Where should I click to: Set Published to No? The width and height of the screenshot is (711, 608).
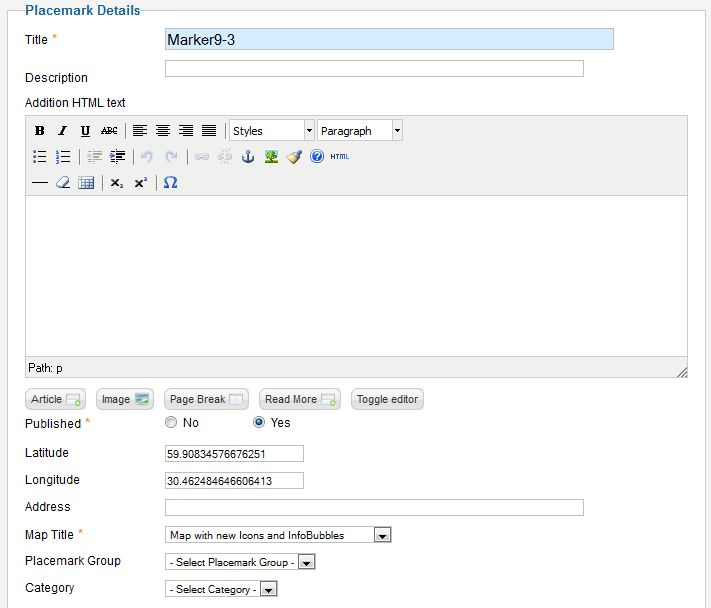(x=171, y=423)
